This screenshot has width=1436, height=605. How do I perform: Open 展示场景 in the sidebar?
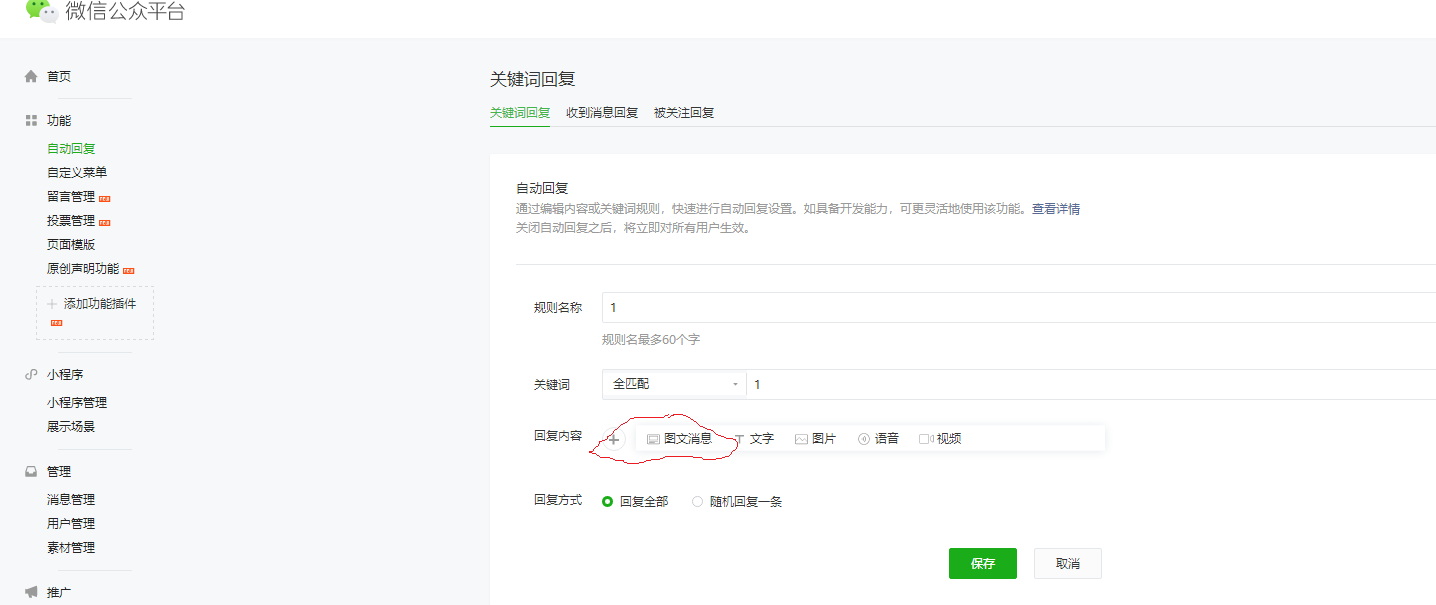coord(71,427)
